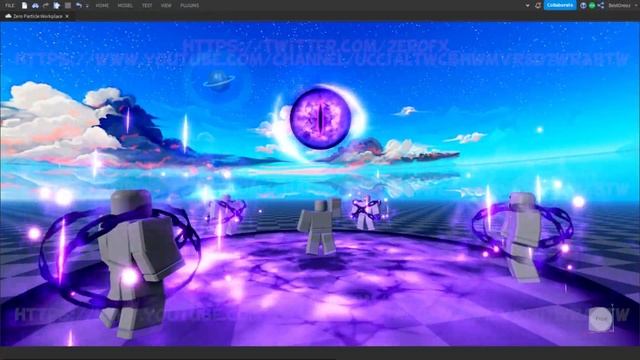Close the Zero Particle Workplace tab
640x360 pixels.
point(67,16)
